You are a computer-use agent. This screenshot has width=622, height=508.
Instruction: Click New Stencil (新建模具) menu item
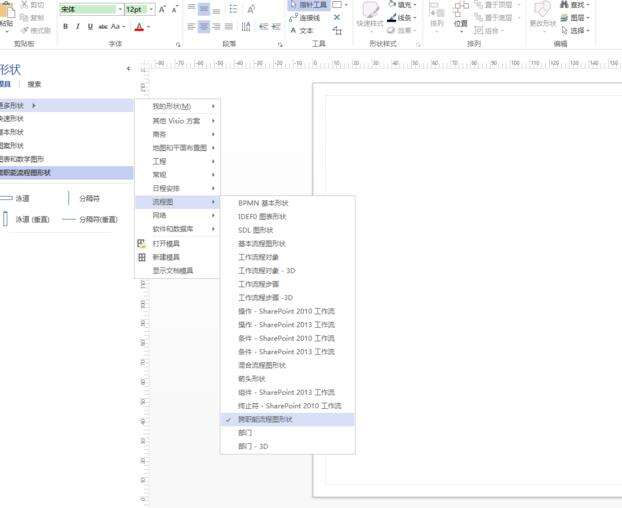[177, 257]
